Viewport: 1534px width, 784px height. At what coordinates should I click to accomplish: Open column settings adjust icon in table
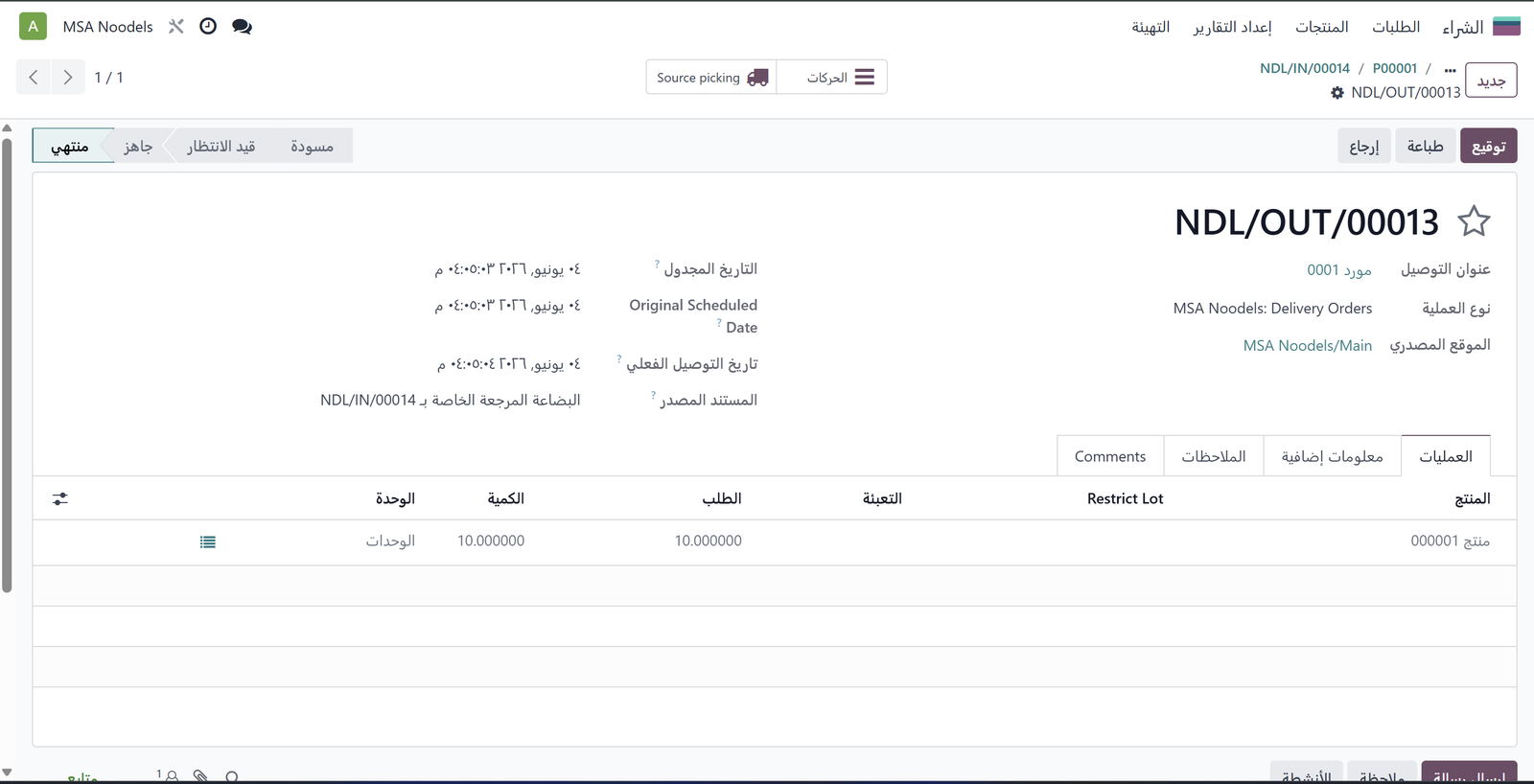point(60,498)
